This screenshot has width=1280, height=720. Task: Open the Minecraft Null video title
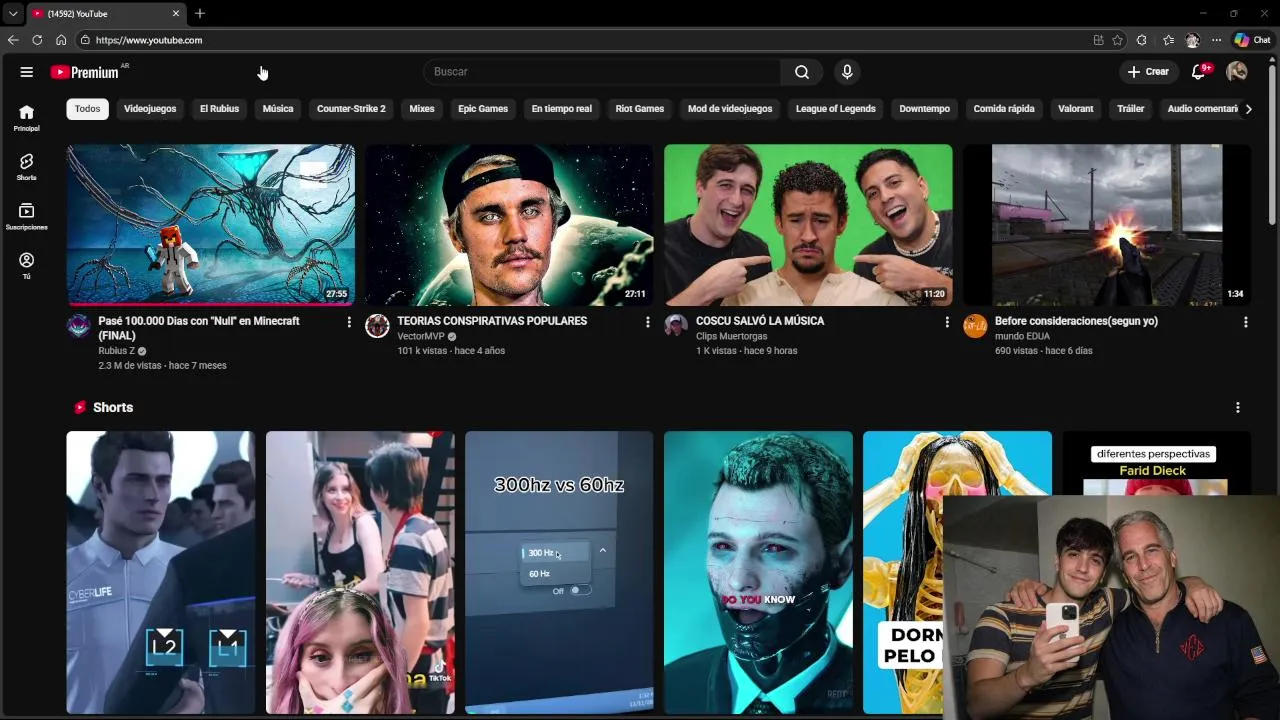click(x=199, y=328)
